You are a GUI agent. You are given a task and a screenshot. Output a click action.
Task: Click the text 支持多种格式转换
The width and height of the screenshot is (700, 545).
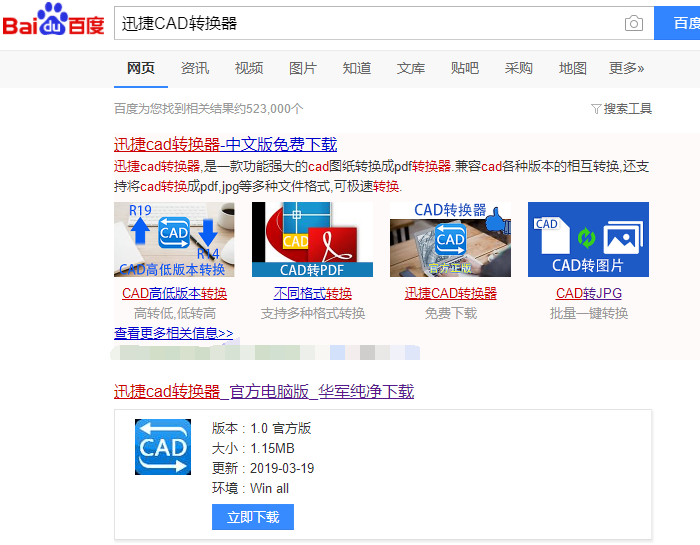(x=312, y=313)
